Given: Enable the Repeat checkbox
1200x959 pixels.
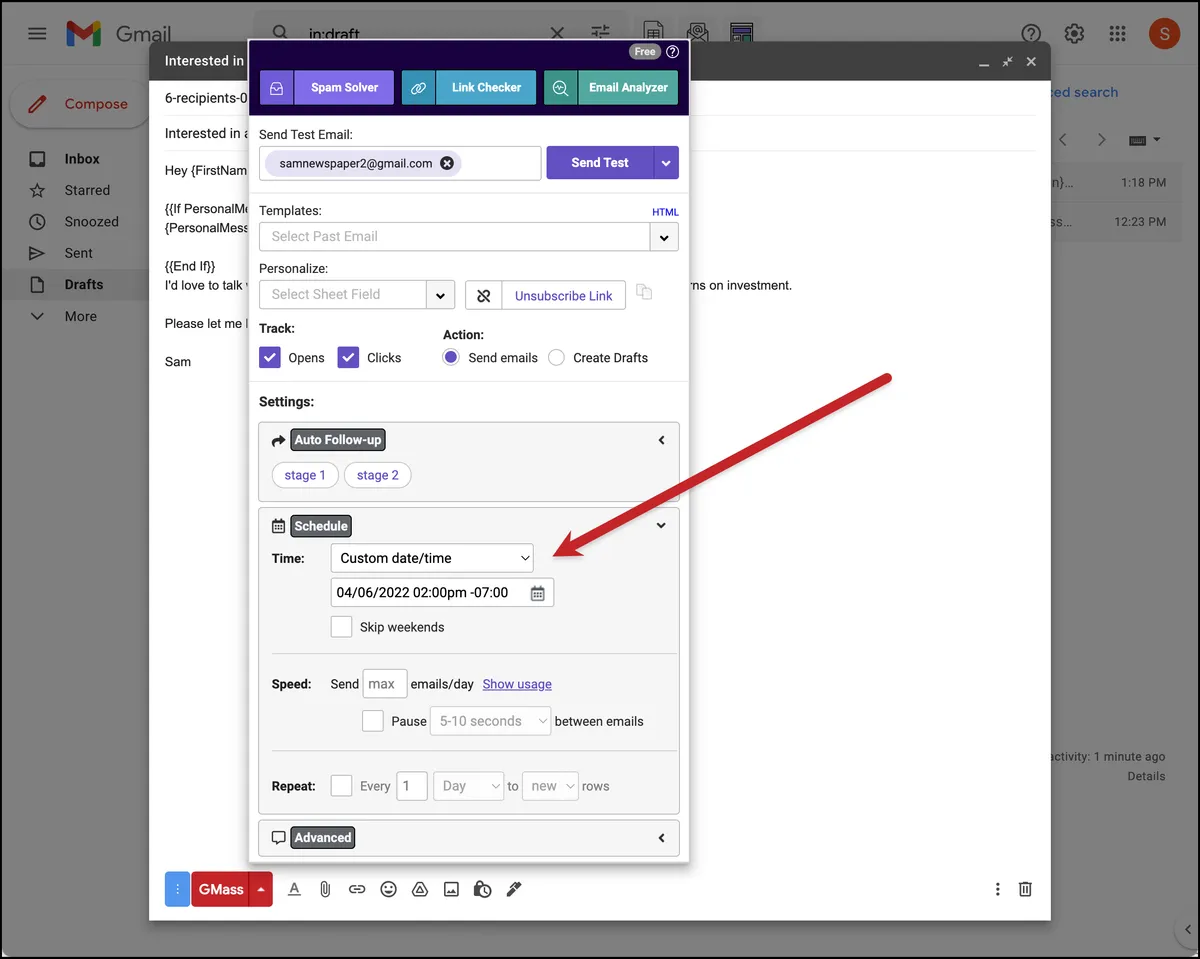Looking at the screenshot, I should pyautogui.click(x=342, y=786).
